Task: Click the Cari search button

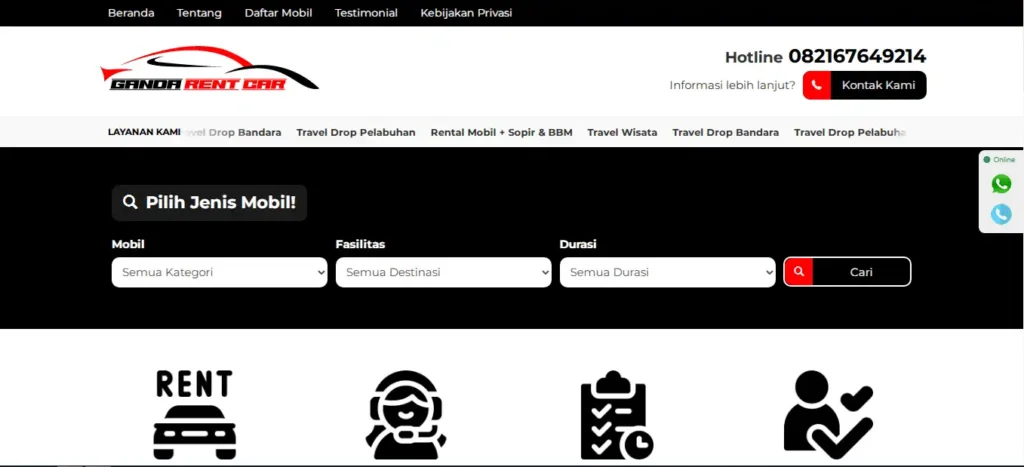Action: pos(861,272)
